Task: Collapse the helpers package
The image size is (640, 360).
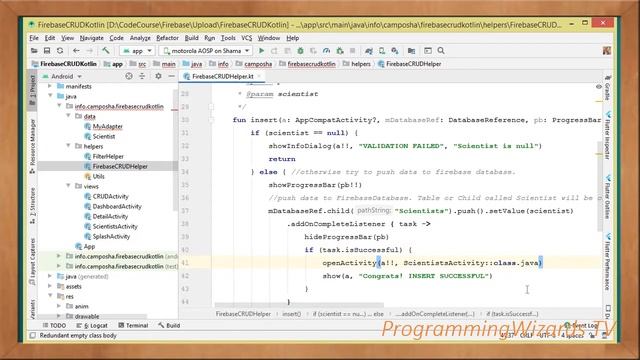Action: pos(68,146)
